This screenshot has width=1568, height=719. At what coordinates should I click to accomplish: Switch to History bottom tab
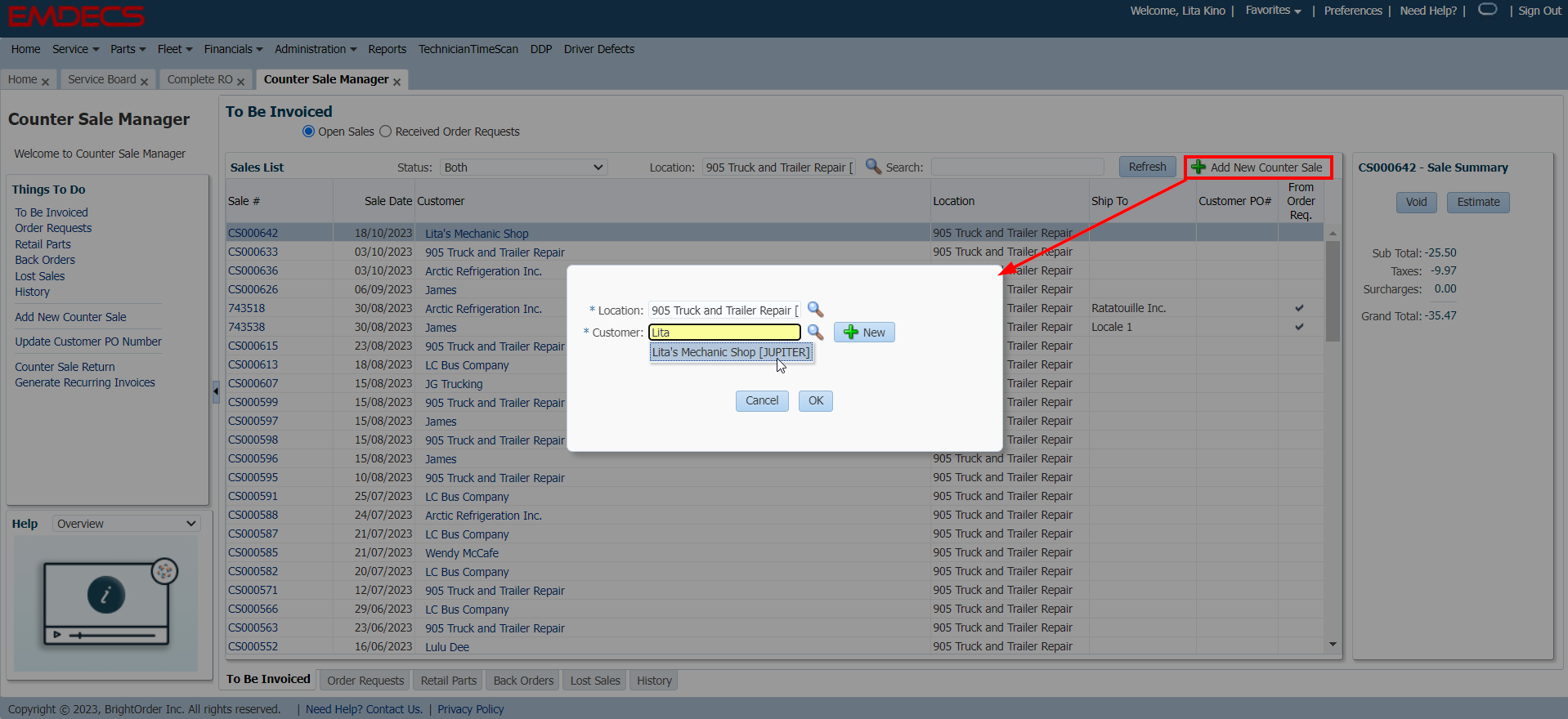[x=654, y=681]
